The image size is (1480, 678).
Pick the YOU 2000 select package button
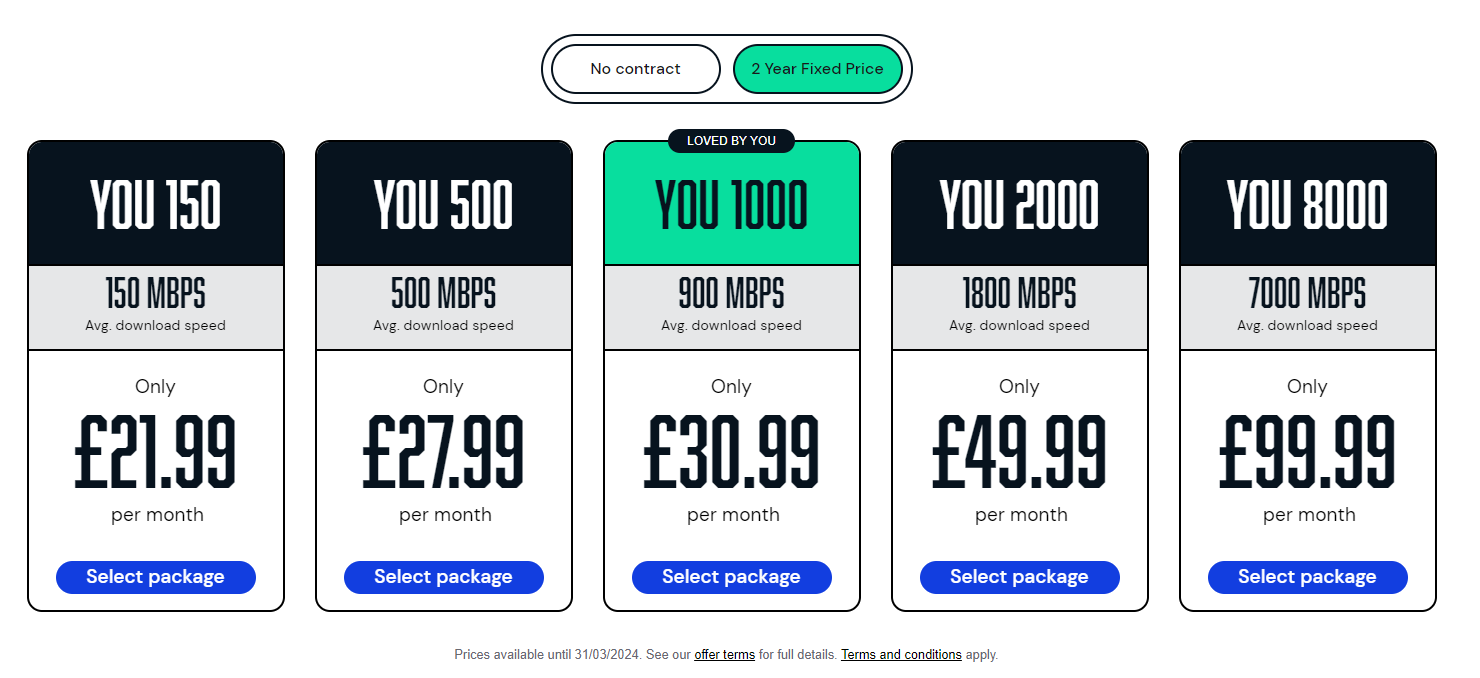pyautogui.click(x=1019, y=577)
